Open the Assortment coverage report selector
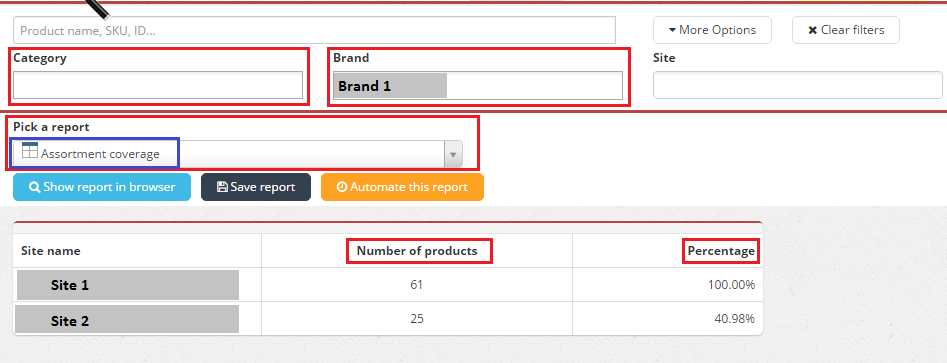Image resolution: width=947 pixels, height=363 pixels. tap(238, 154)
